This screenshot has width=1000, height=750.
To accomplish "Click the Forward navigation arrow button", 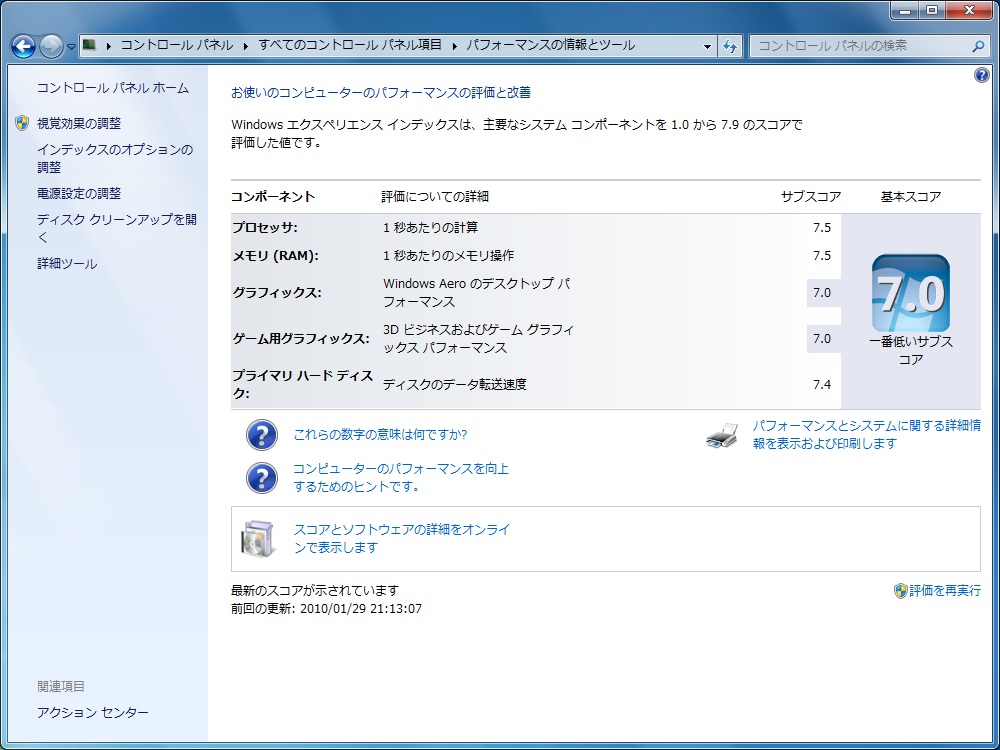I will (51, 46).
